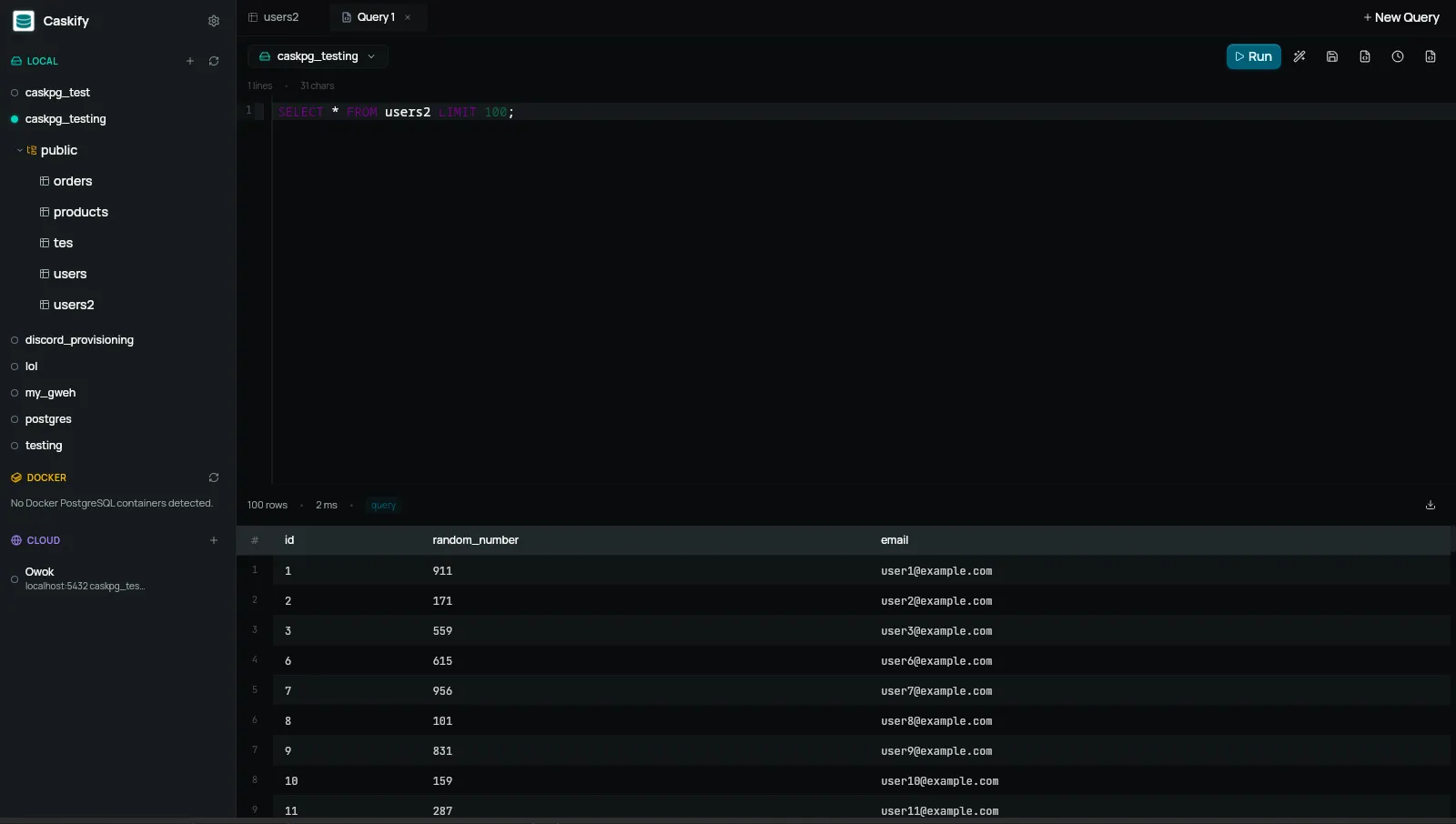Expand the postgres database

(x=48, y=419)
